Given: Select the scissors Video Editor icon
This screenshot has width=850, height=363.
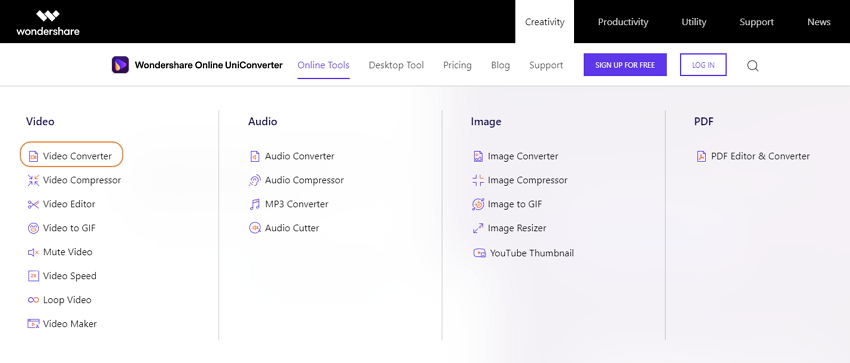Looking at the screenshot, I should [x=34, y=204].
